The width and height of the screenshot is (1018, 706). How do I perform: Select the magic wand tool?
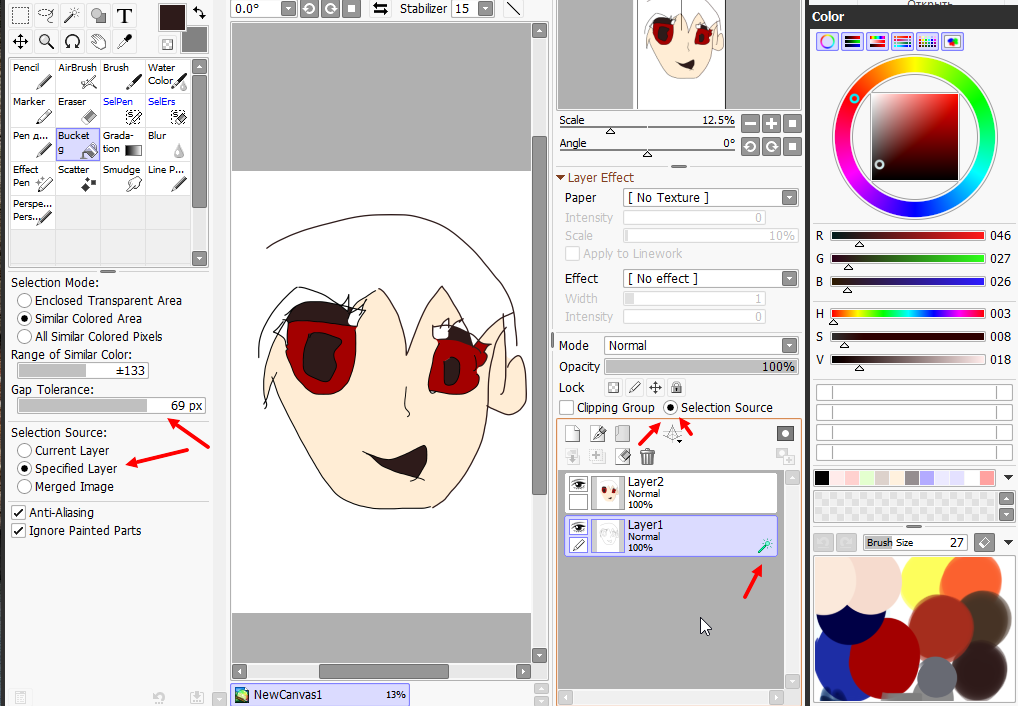pos(72,15)
